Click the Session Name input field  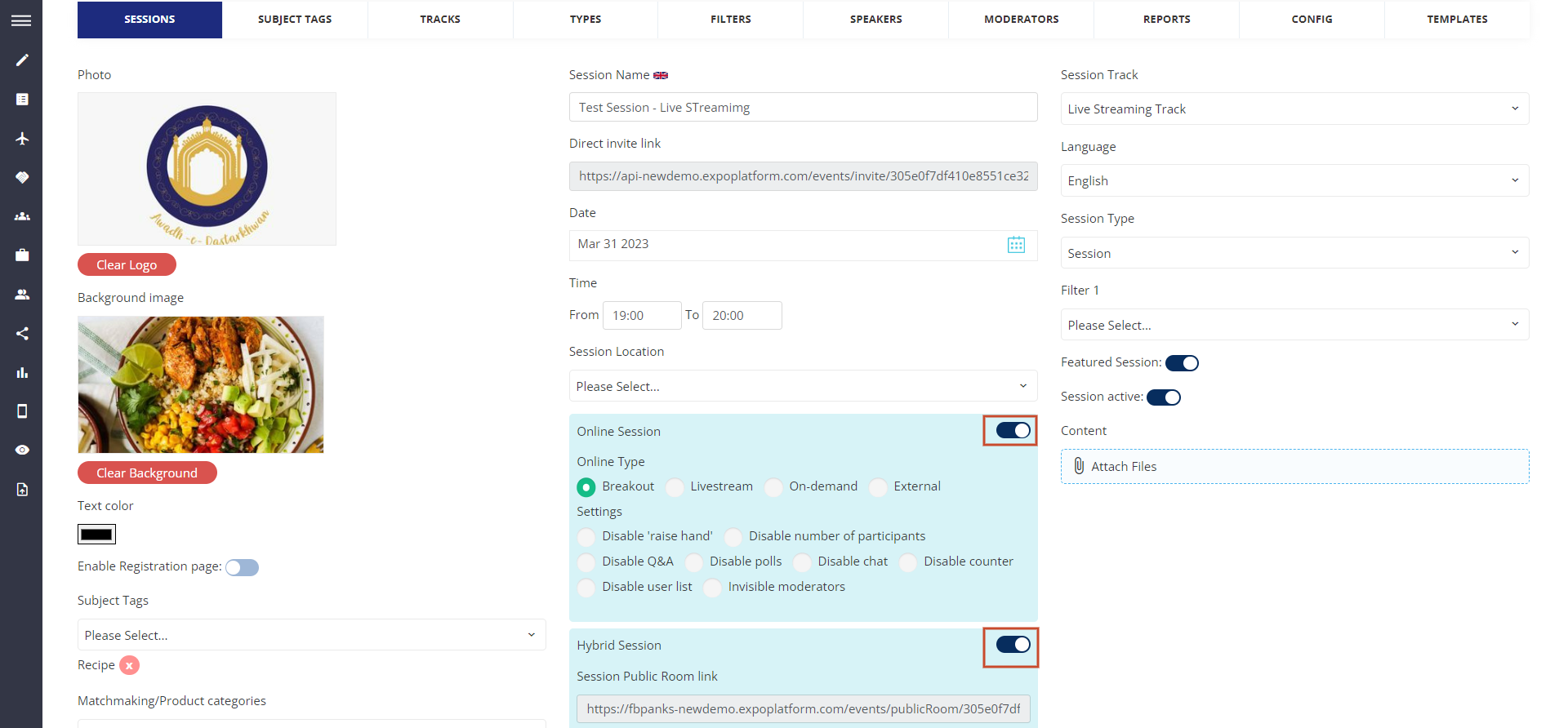(x=803, y=107)
